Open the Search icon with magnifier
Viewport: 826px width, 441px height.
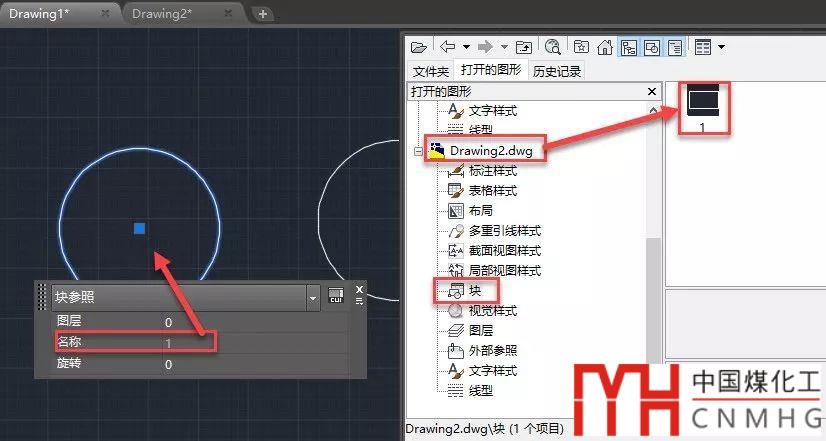[x=553, y=47]
